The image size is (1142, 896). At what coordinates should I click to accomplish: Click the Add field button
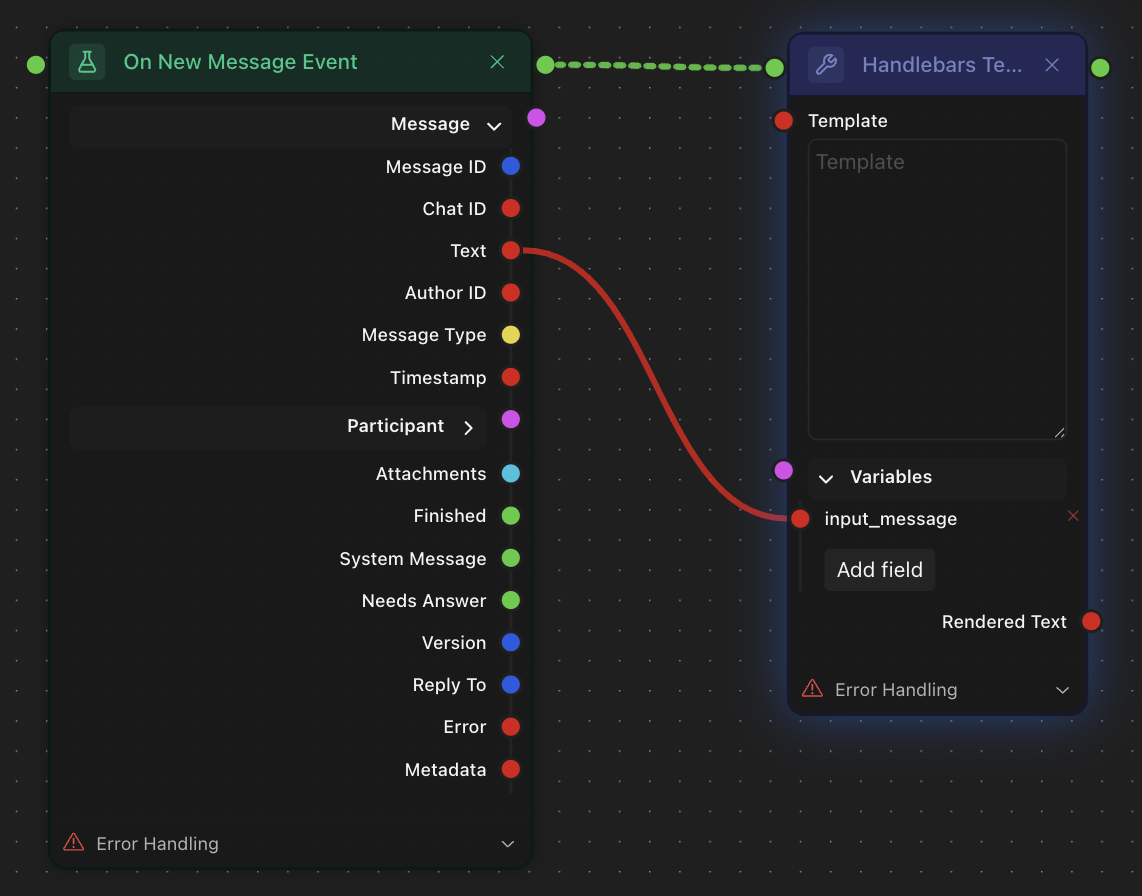pos(879,570)
